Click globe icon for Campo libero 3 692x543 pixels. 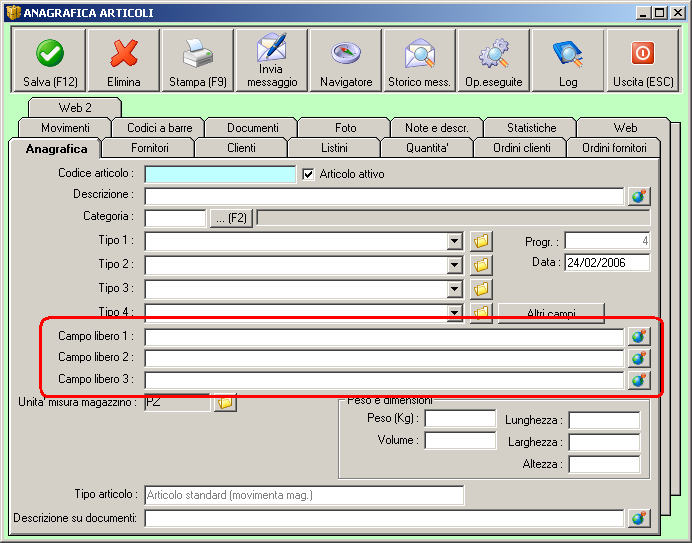[639, 380]
